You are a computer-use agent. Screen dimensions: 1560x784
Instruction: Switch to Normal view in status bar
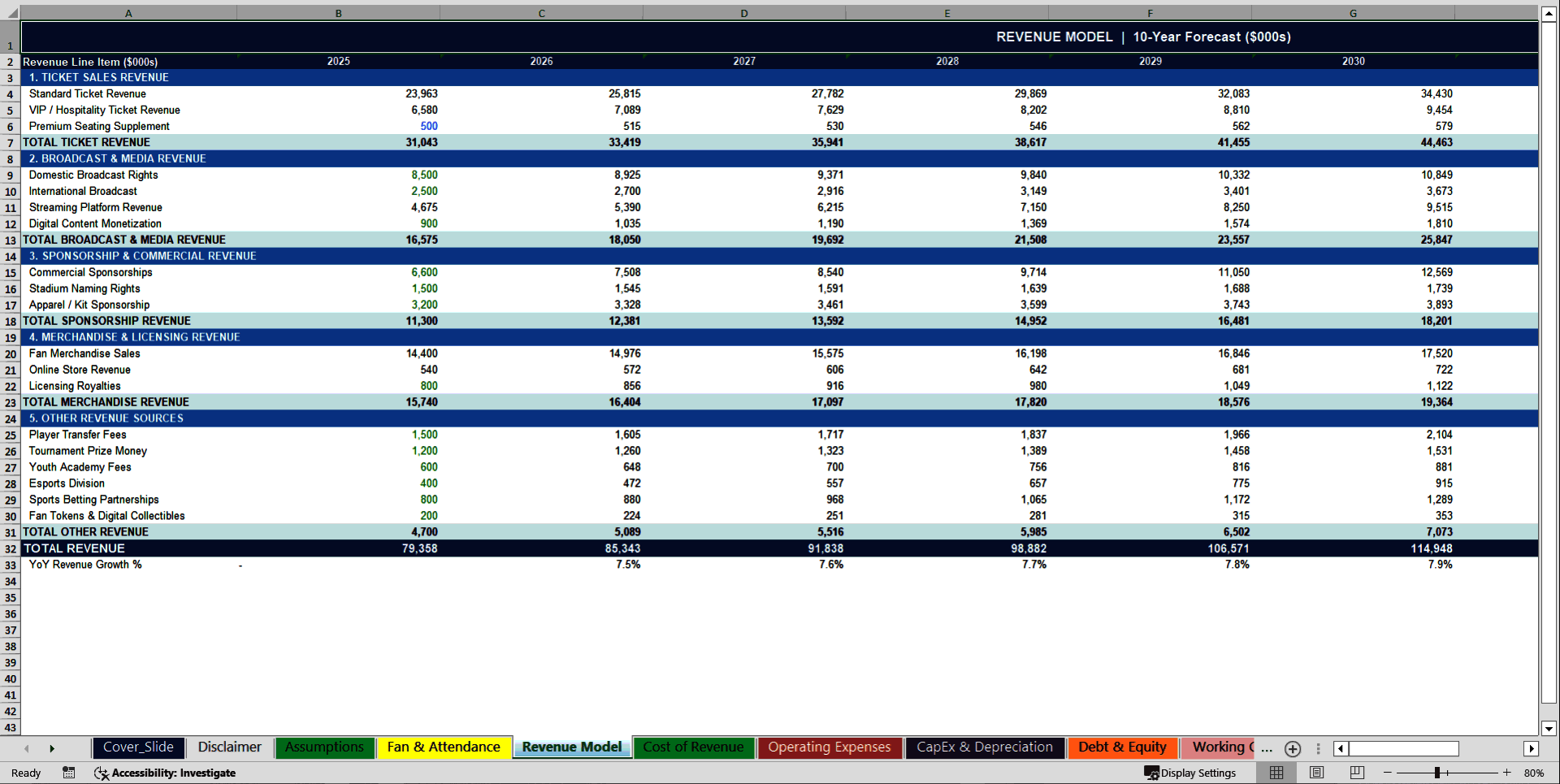(1276, 773)
